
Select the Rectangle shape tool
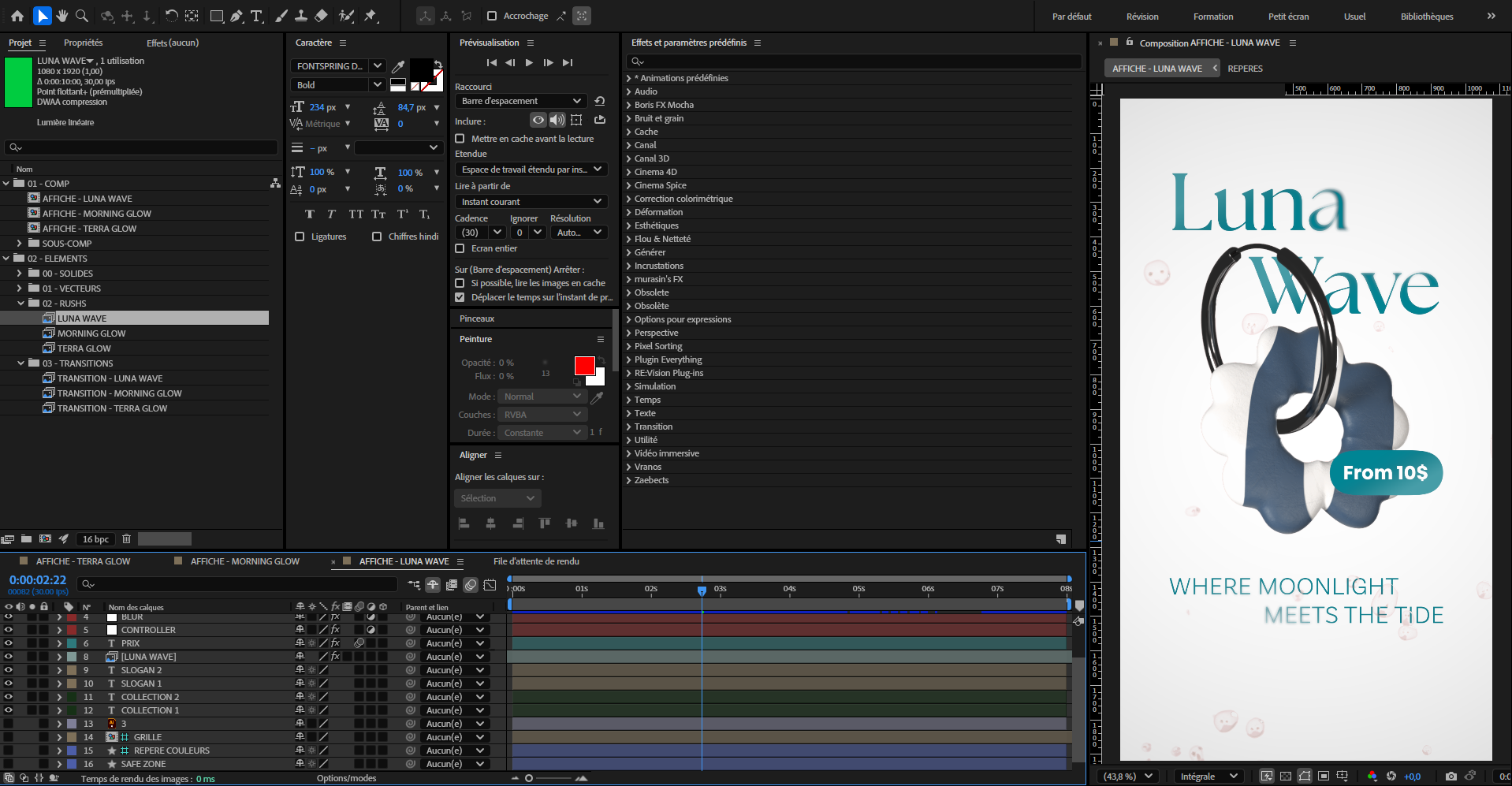[216, 16]
